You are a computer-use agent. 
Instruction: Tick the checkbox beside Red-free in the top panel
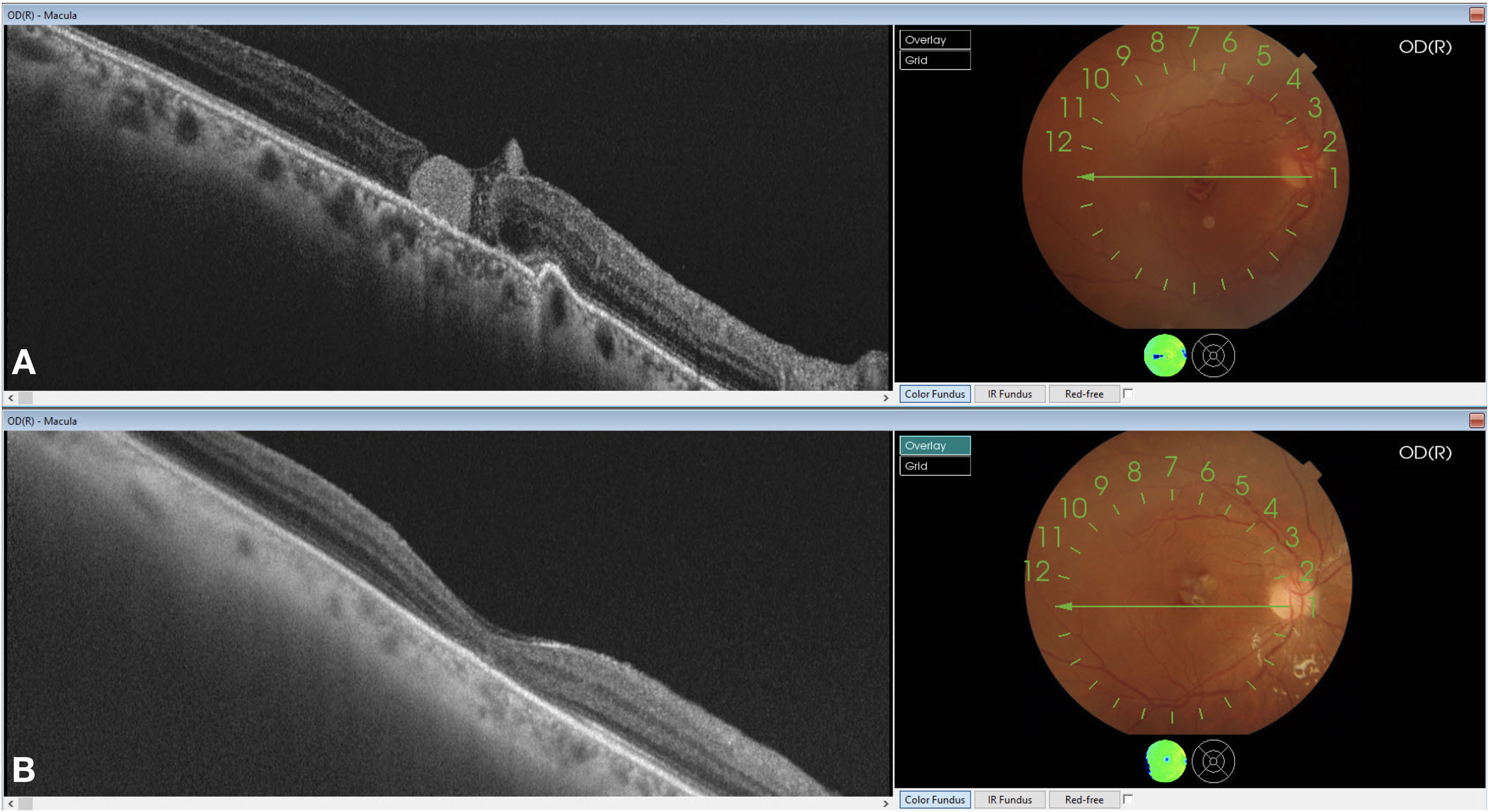point(1128,393)
